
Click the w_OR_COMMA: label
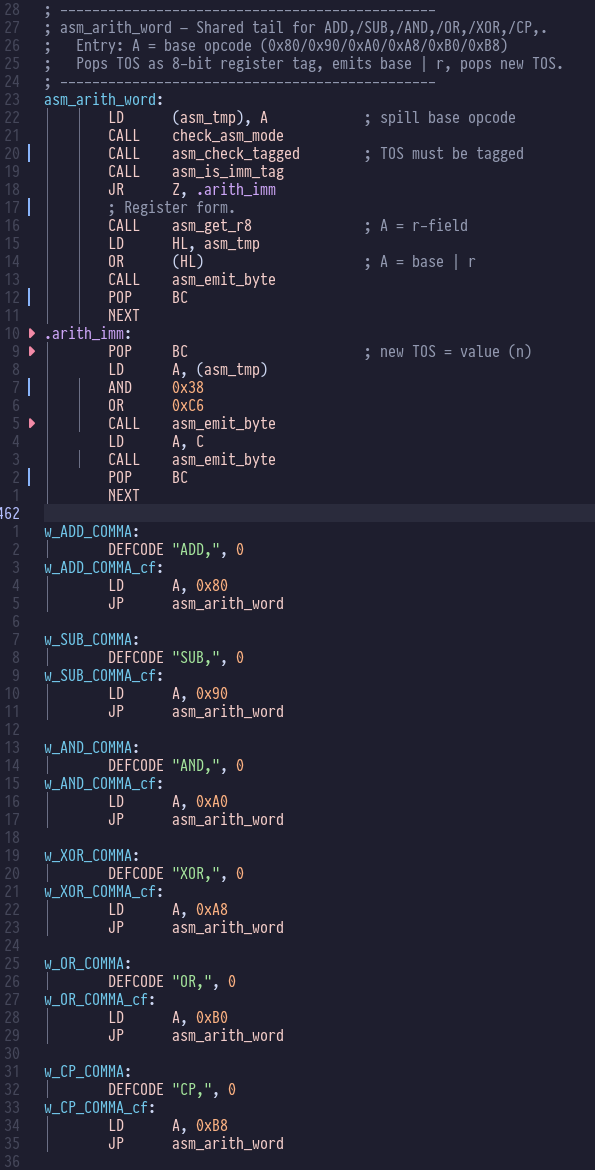[88, 963]
